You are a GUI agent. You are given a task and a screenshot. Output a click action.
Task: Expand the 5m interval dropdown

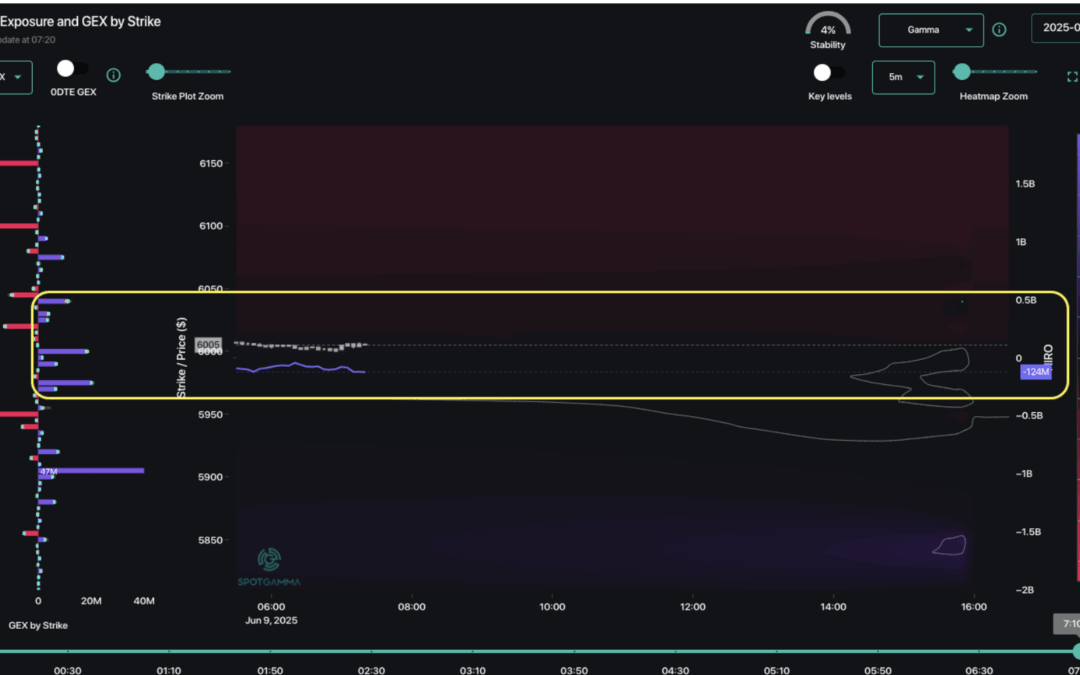tap(903, 77)
